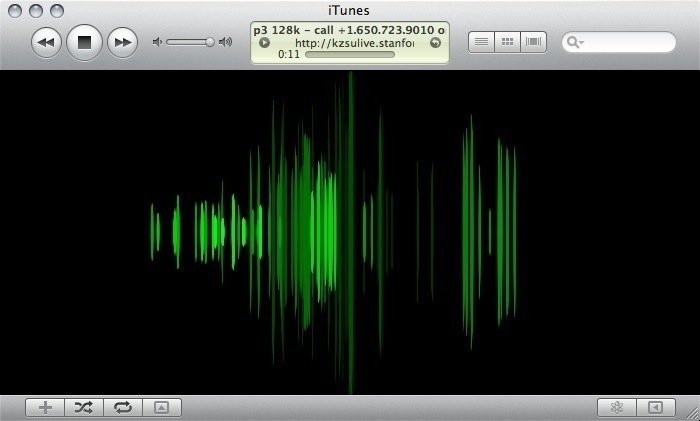Toggle repeat mode
Viewport: 700px width, 421px height.
point(123,407)
